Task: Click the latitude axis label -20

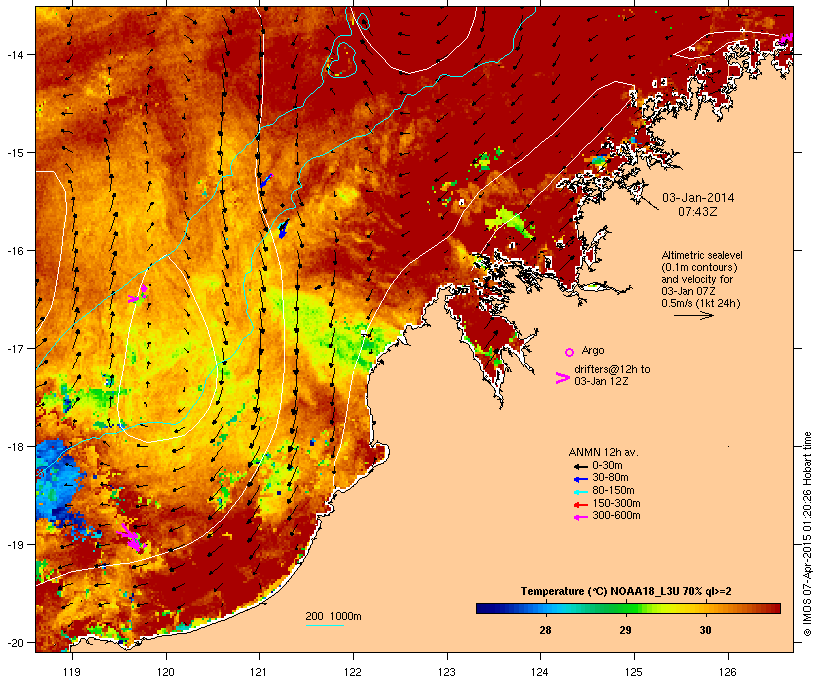Action: pos(14,642)
